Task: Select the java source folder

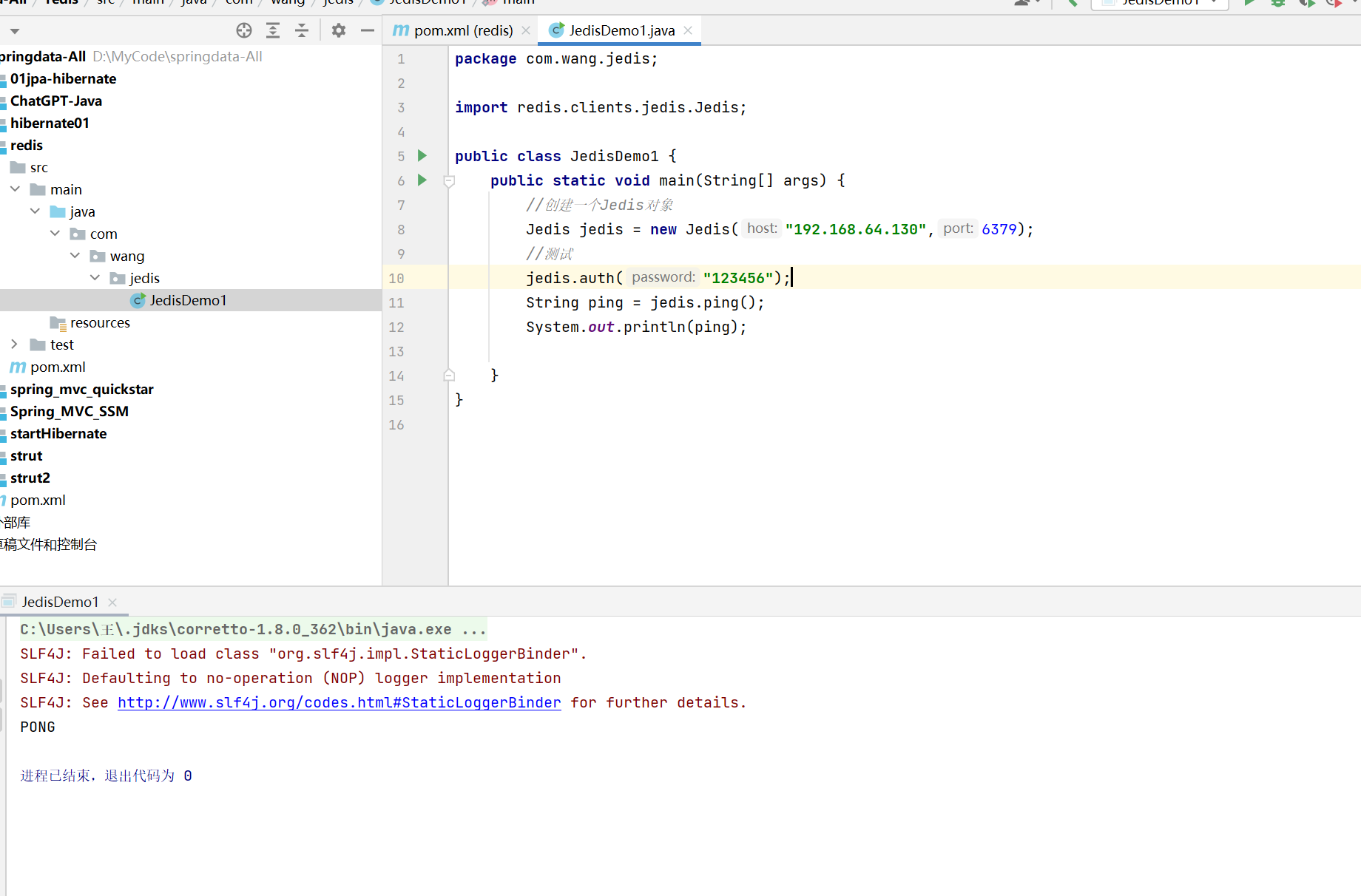Action: coord(82,211)
